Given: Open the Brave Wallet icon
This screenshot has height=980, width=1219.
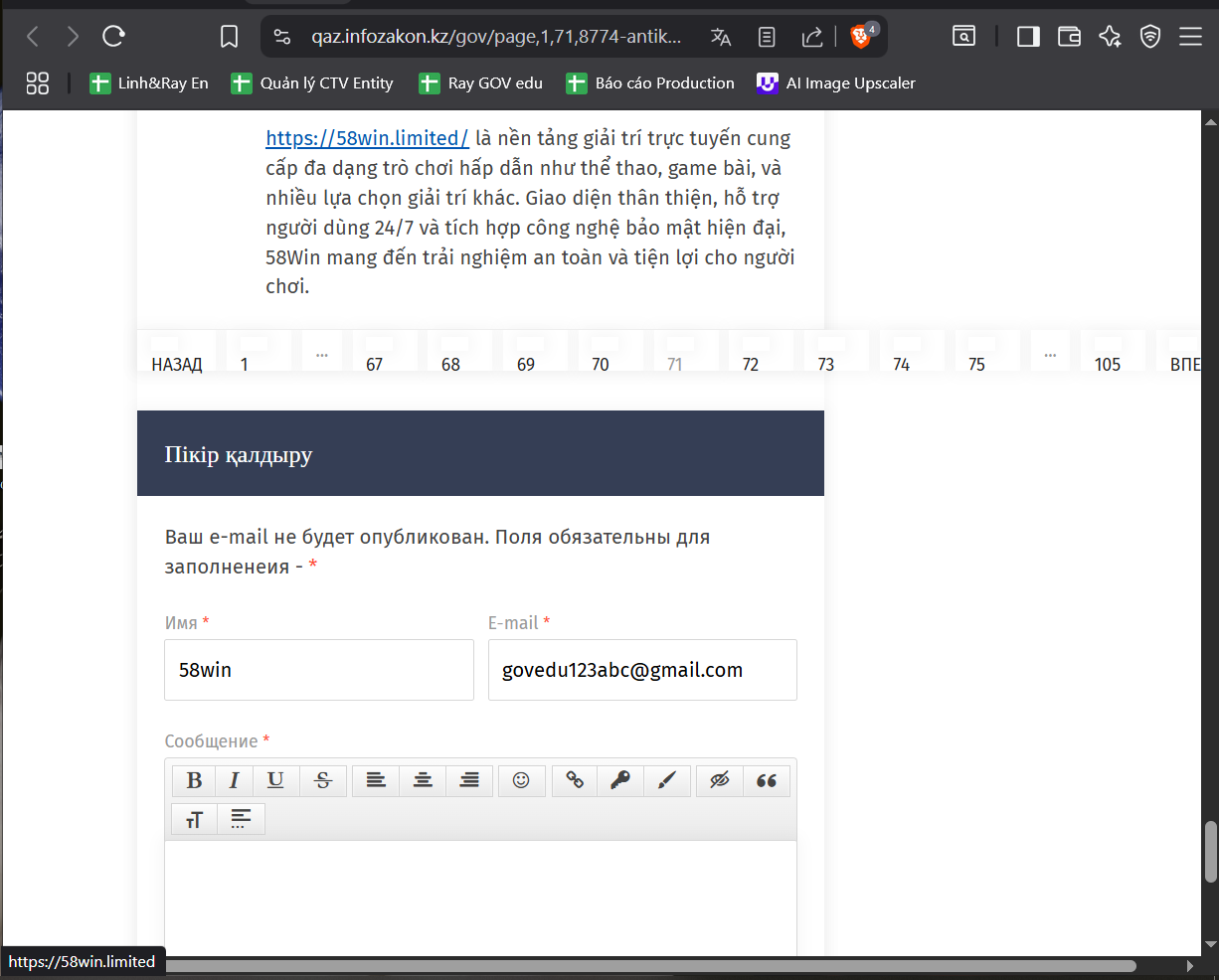Looking at the screenshot, I should pyautogui.click(x=1069, y=37).
